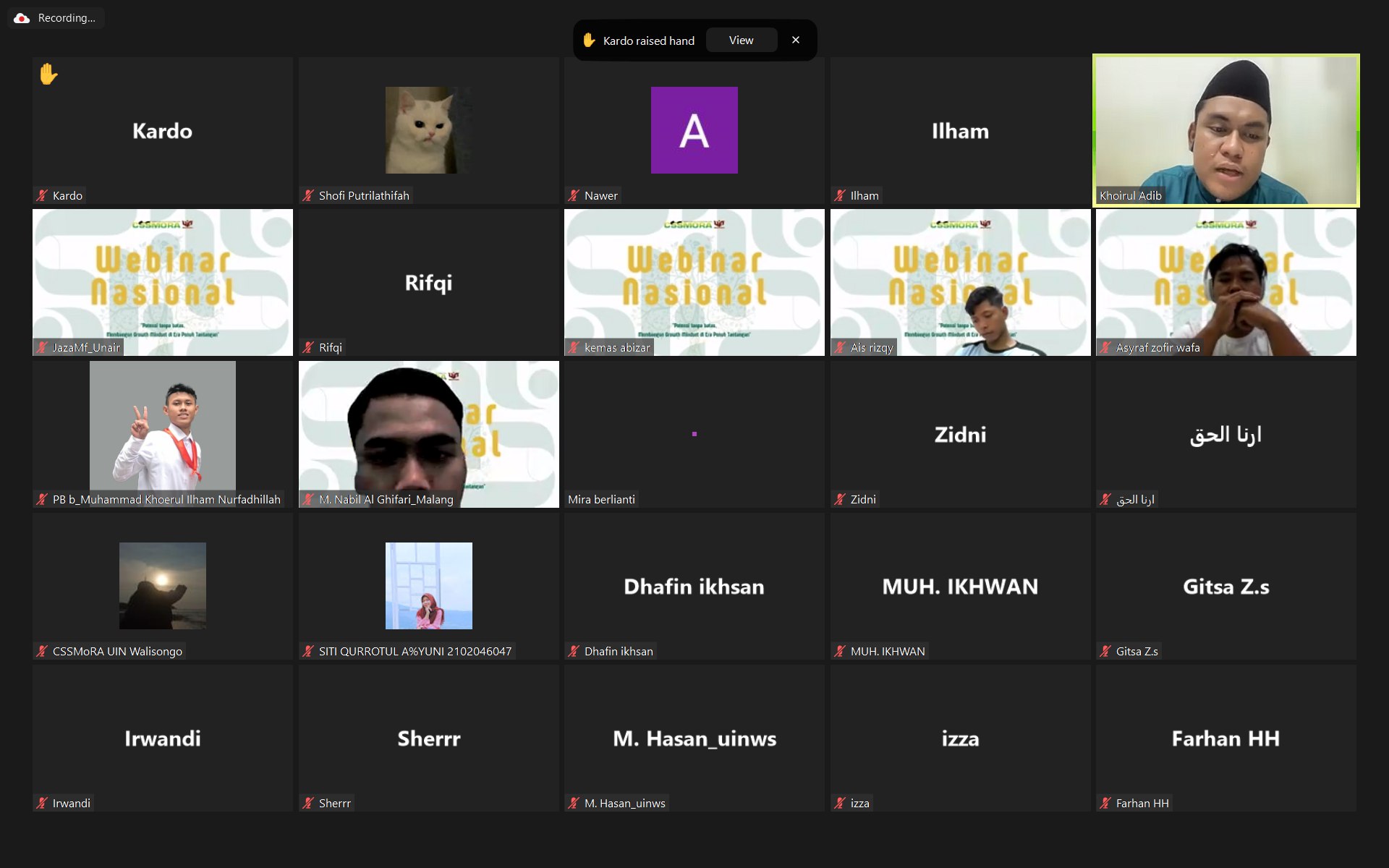This screenshot has height=868, width=1389.
Task: Click muted mic icon beside Farhan HH label
Action: click(x=1105, y=803)
